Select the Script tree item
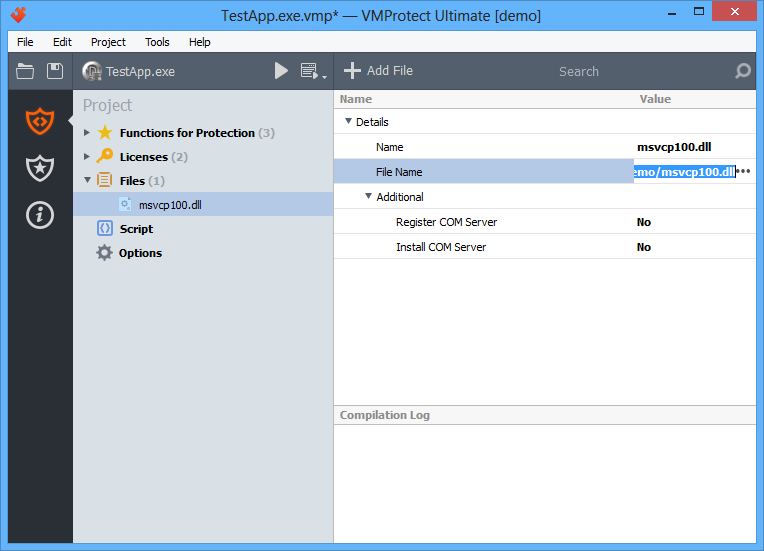 tap(136, 229)
